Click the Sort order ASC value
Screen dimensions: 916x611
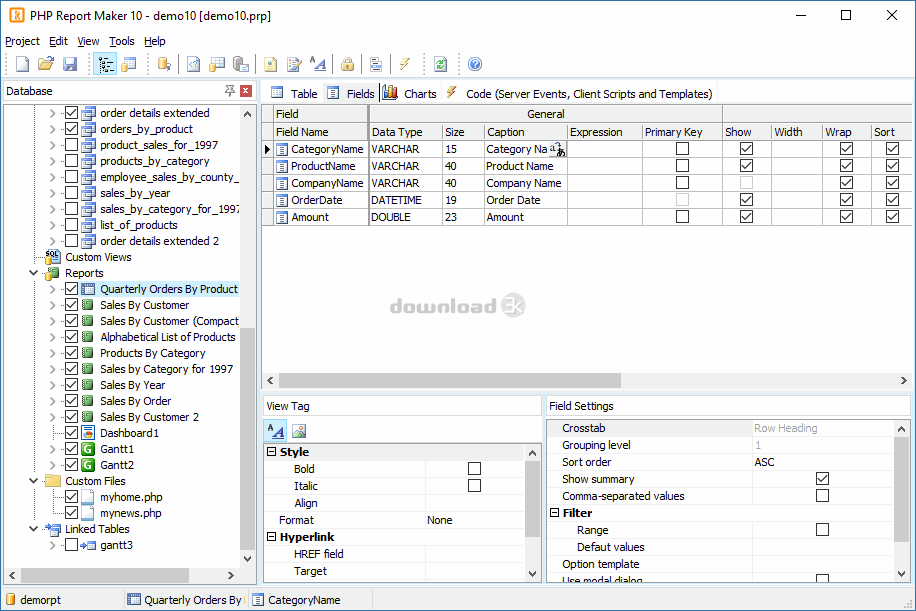823,462
